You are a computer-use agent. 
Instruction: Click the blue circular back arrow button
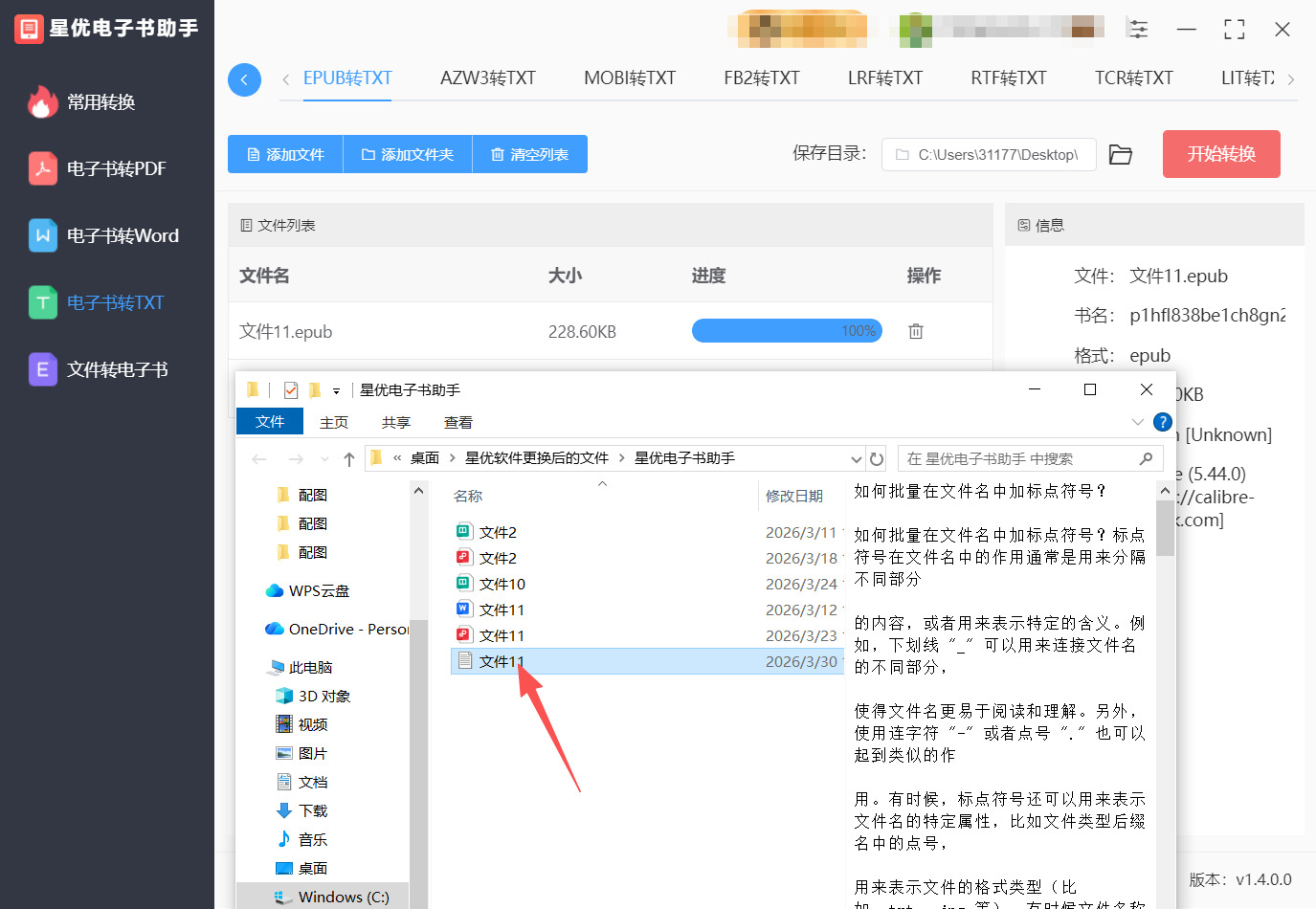pos(244,79)
